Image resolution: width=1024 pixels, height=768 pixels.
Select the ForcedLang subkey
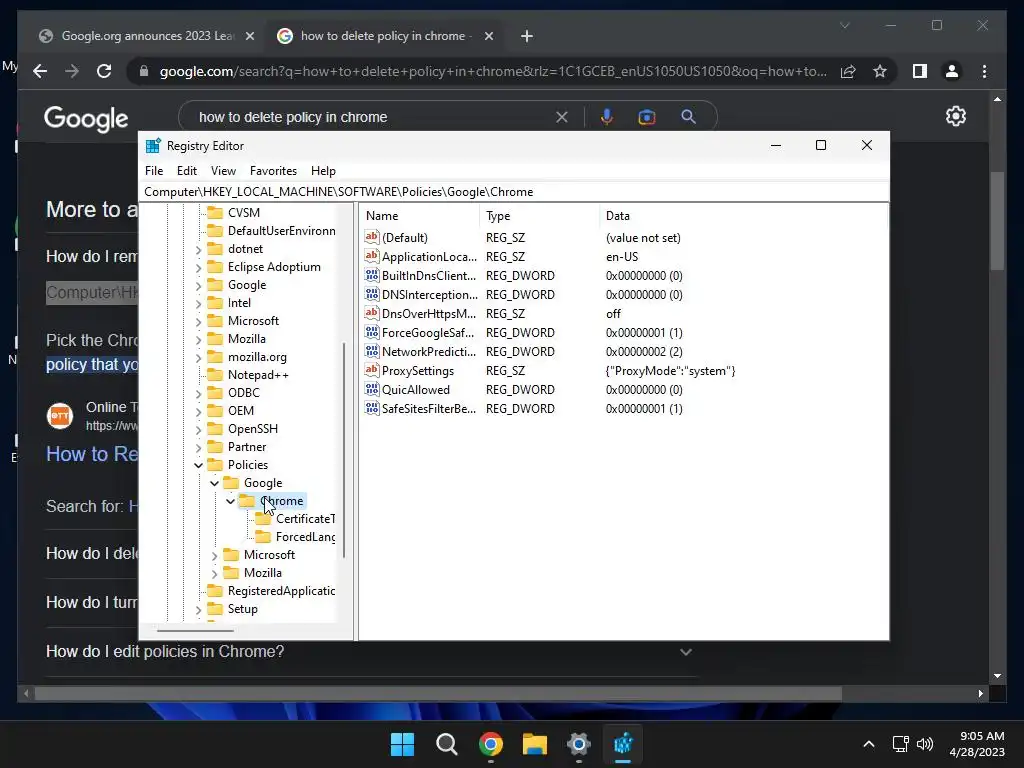tap(305, 537)
